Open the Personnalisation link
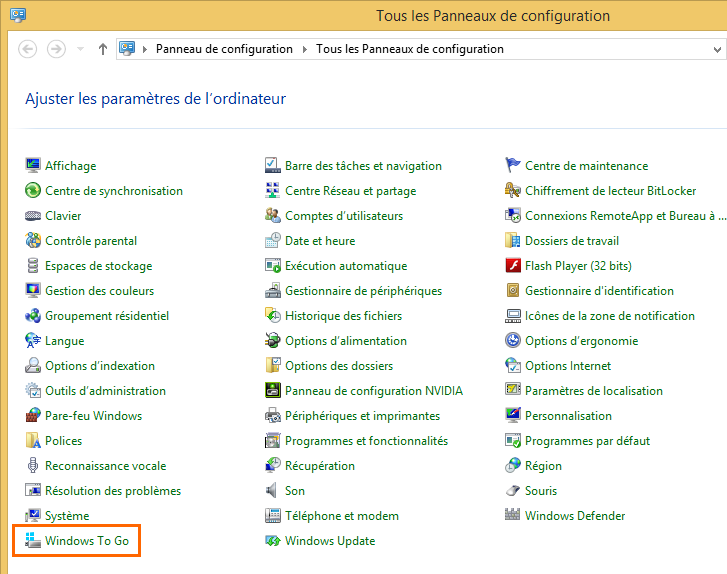The image size is (727, 574). point(568,416)
